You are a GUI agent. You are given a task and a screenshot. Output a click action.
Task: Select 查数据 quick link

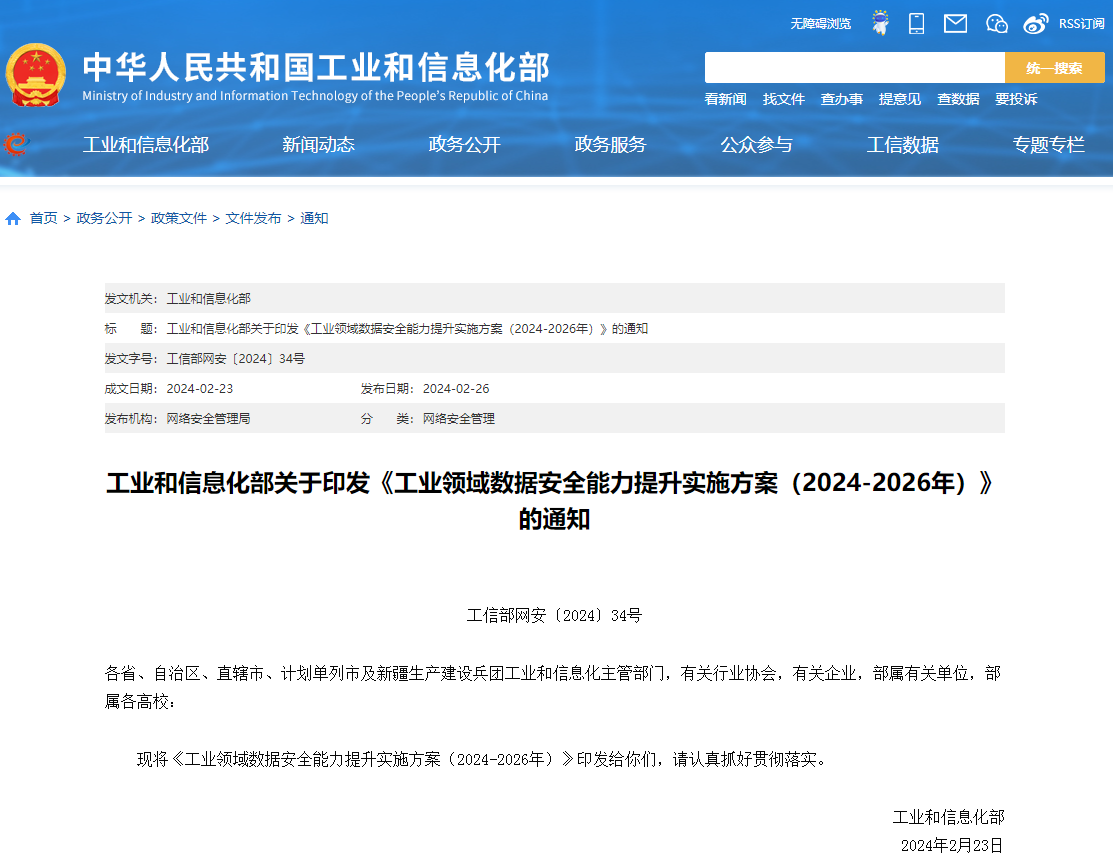coord(958,99)
